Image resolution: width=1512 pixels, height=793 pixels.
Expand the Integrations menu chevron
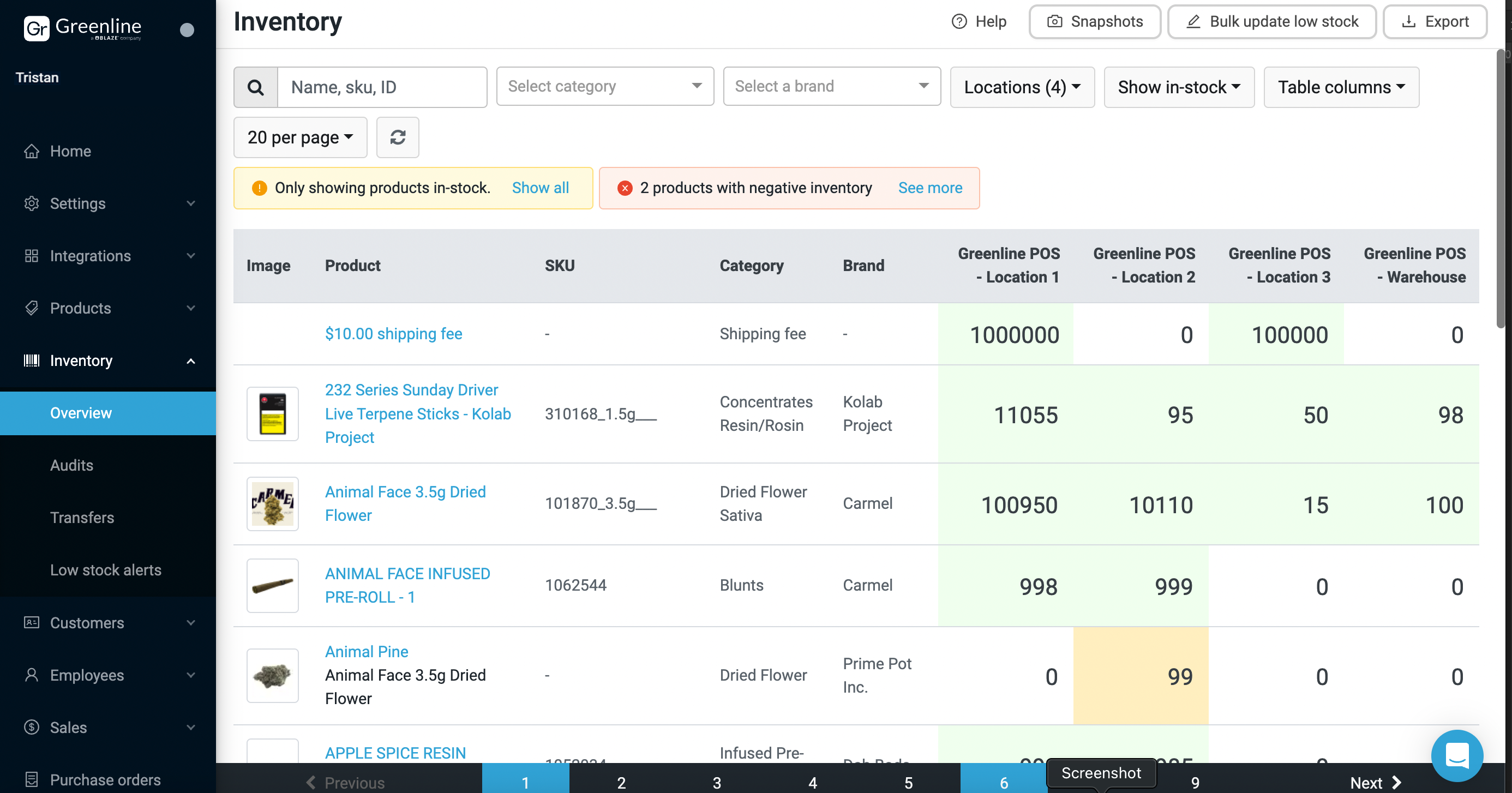coord(191,255)
